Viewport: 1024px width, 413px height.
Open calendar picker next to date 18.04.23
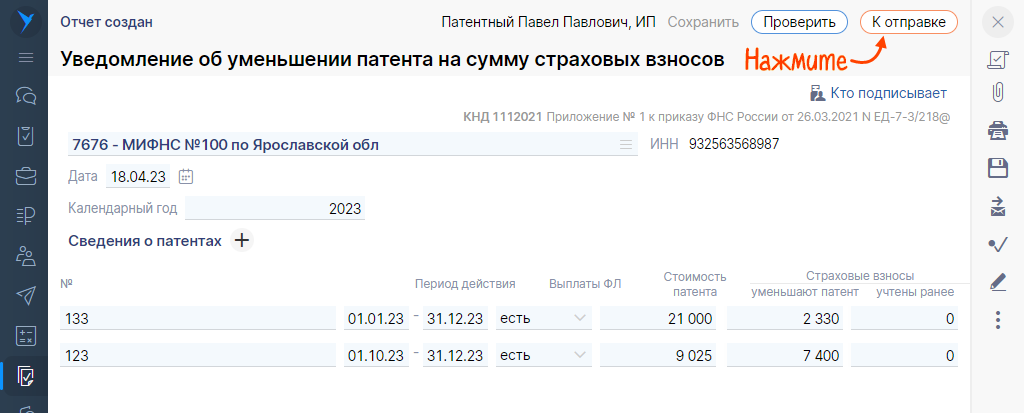185,176
